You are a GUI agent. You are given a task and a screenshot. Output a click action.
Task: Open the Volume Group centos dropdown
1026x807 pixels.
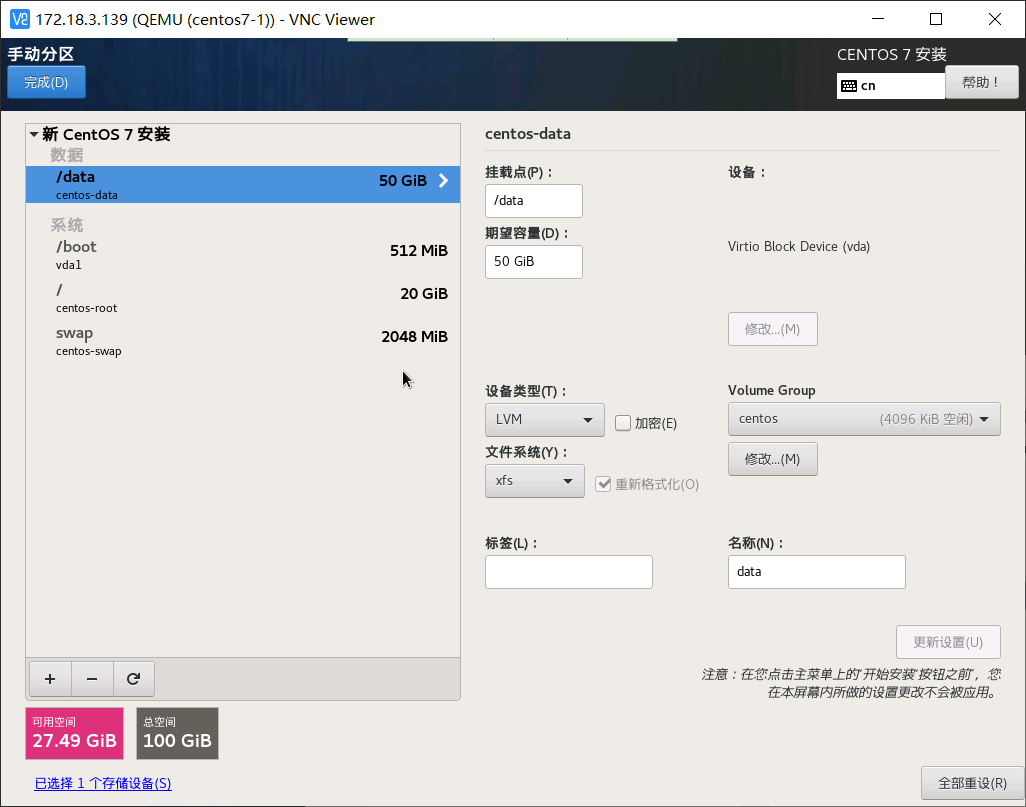(864, 419)
